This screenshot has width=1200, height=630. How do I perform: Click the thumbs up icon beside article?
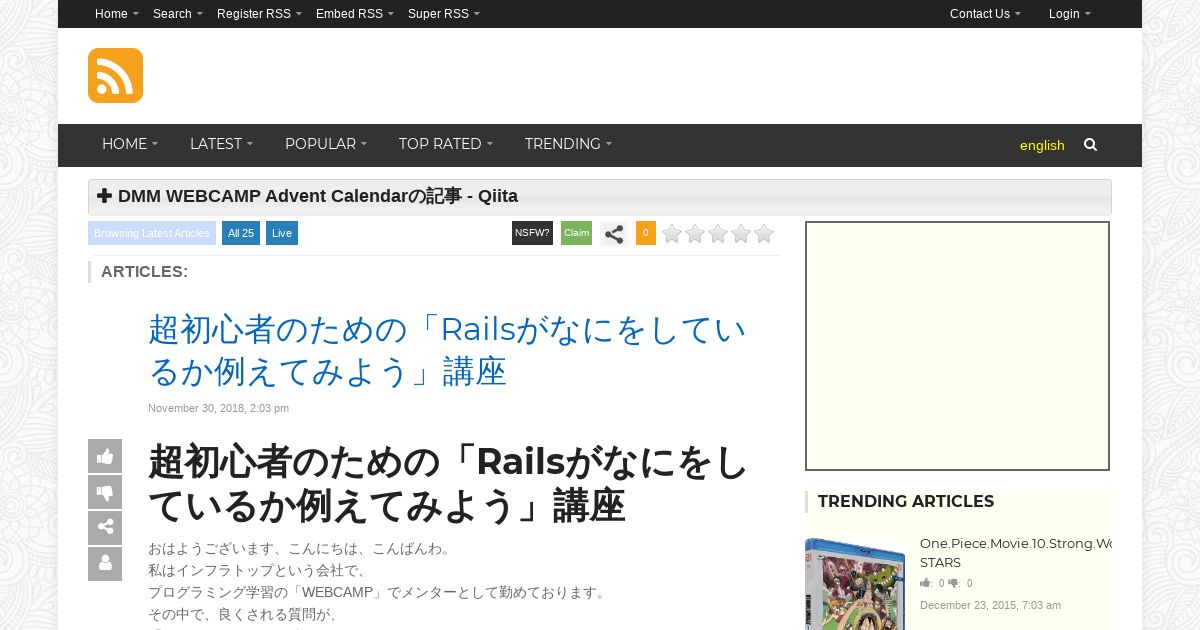(105, 456)
